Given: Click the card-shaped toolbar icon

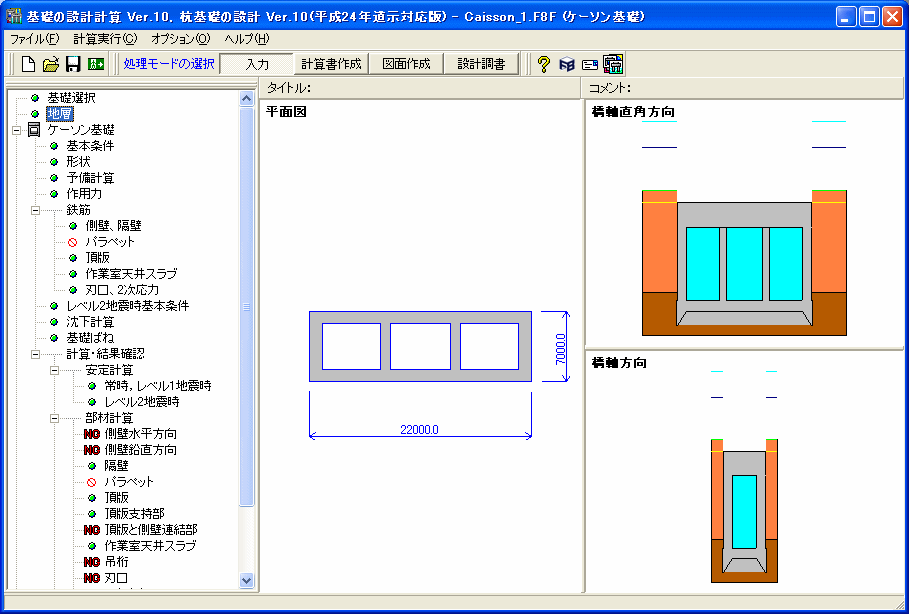Looking at the screenshot, I should click(590, 64).
